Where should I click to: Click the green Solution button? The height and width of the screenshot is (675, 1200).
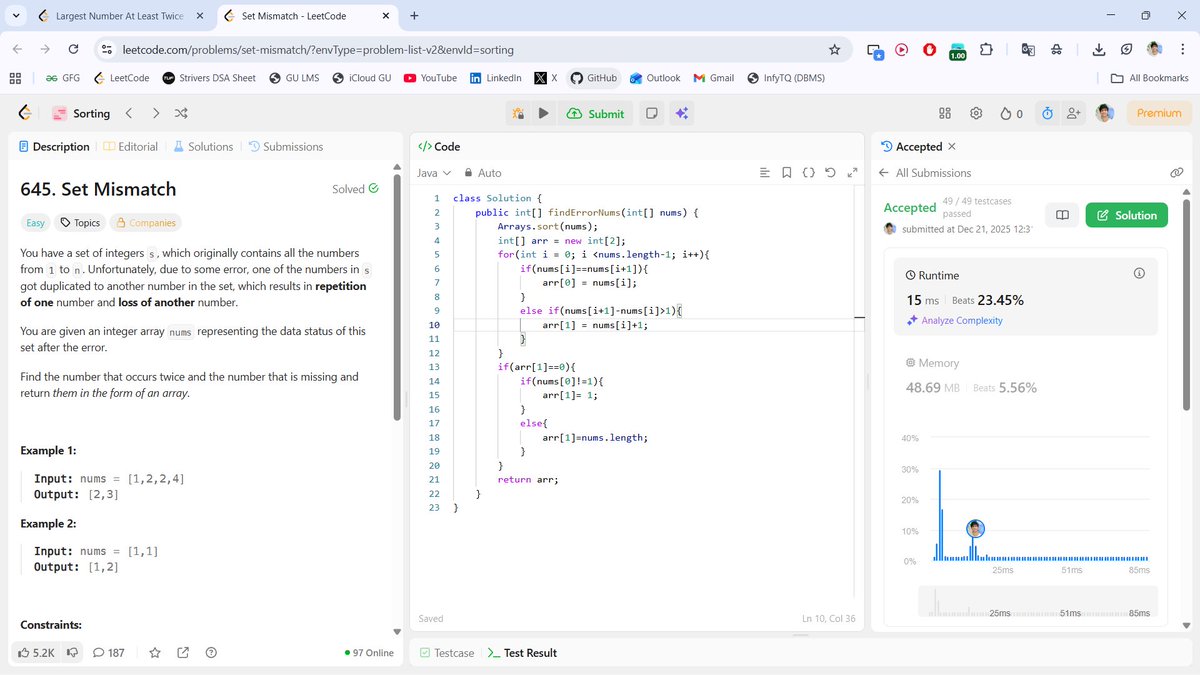(x=1126, y=215)
